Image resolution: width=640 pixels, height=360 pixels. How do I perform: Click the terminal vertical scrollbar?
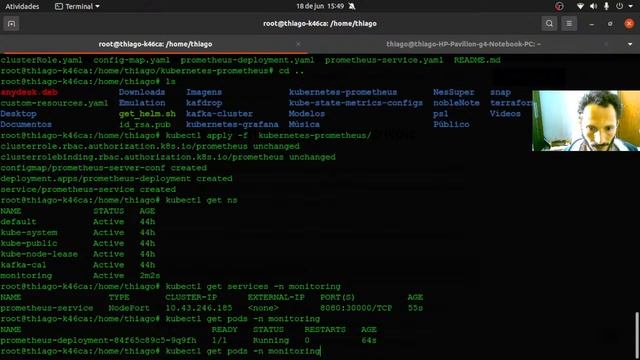click(x=637, y=335)
